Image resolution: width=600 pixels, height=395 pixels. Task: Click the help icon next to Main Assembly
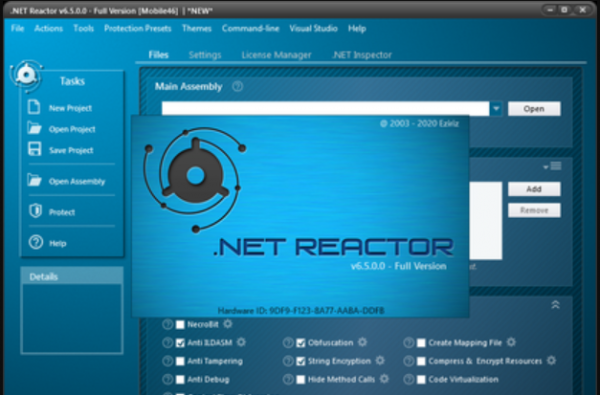click(x=237, y=87)
